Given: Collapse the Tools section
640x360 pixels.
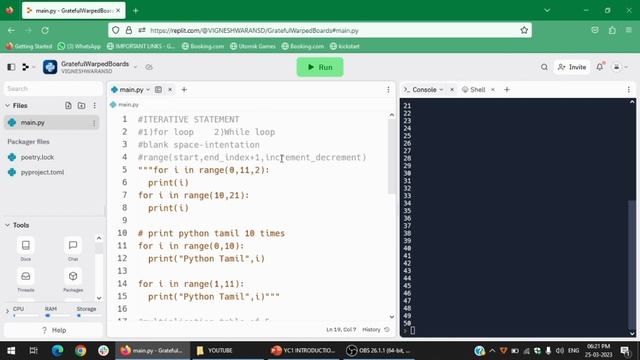Looking at the screenshot, I should click(x=7, y=225).
